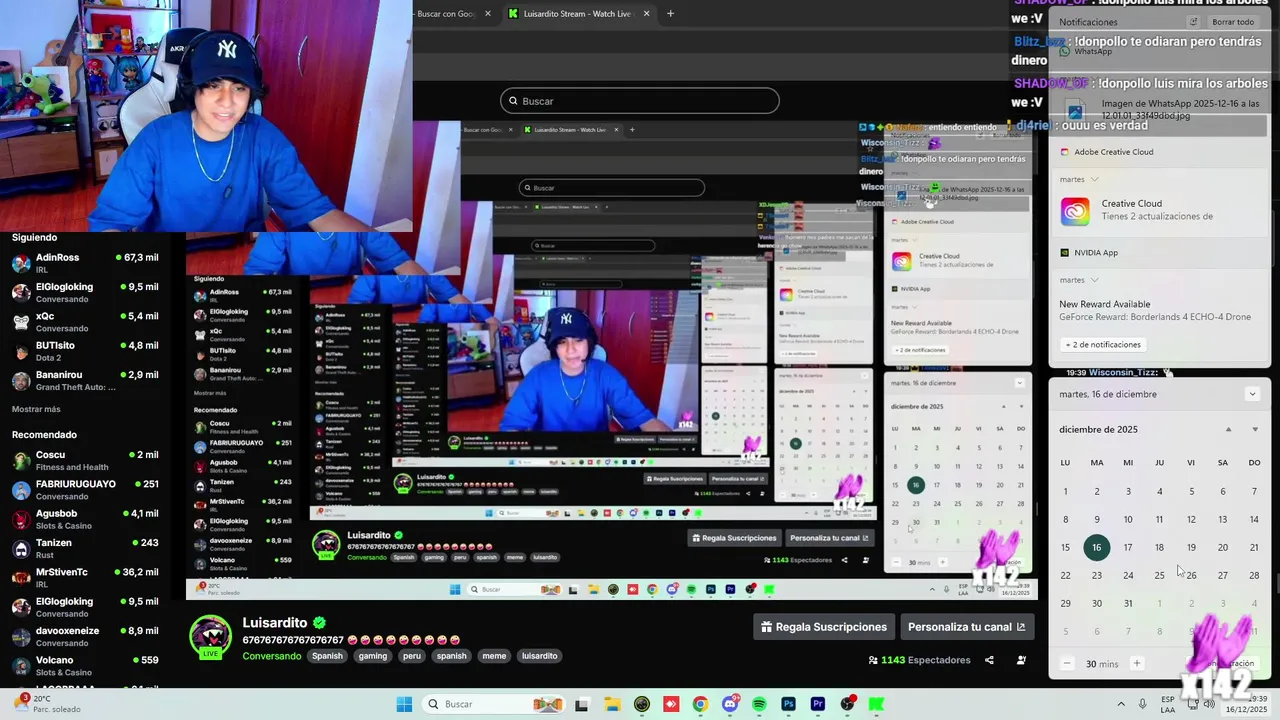The width and height of the screenshot is (1280, 720).
Task: Open AdinRoss channel in sidebar
Action: pyautogui.click(x=85, y=263)
